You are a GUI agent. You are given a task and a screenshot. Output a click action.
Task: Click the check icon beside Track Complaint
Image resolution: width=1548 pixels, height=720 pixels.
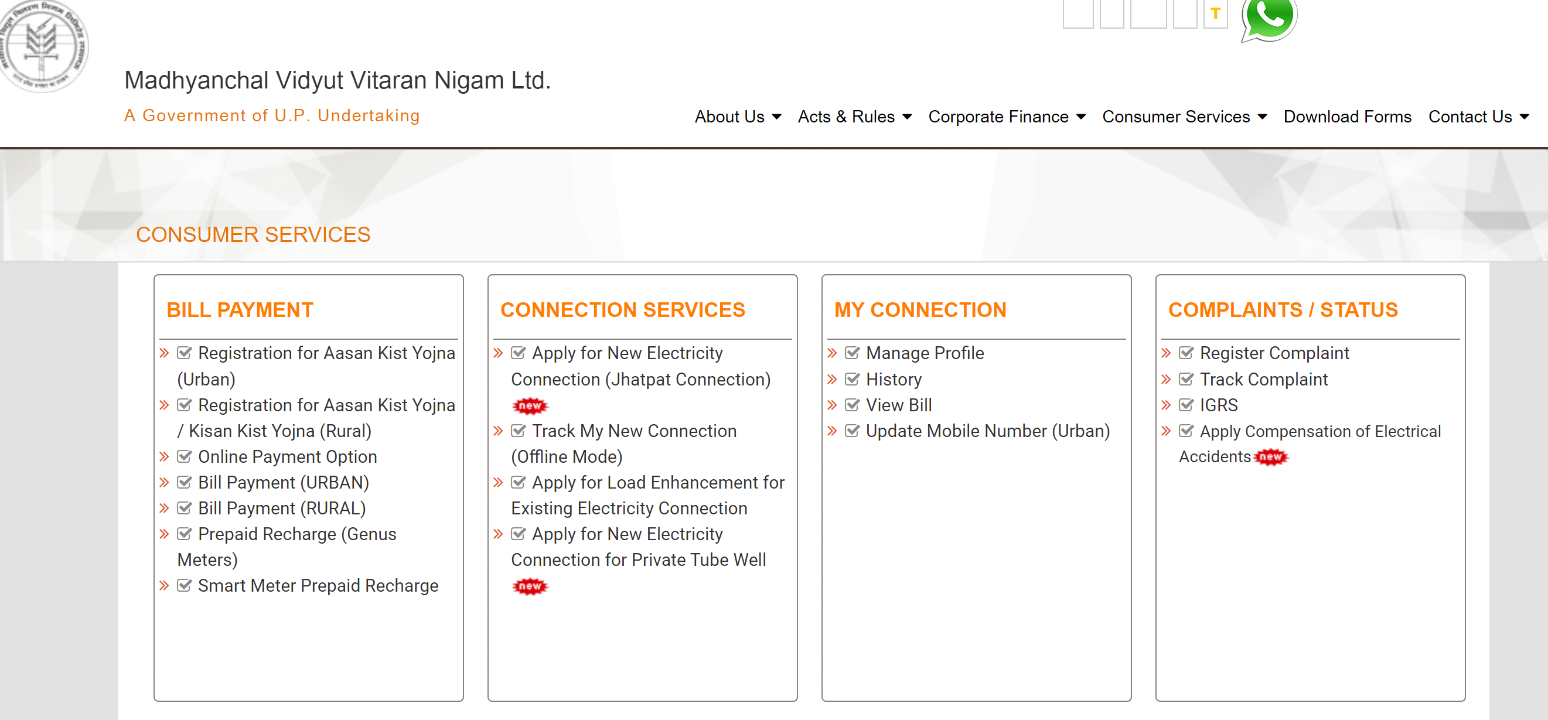click(x=1186, y=379)
